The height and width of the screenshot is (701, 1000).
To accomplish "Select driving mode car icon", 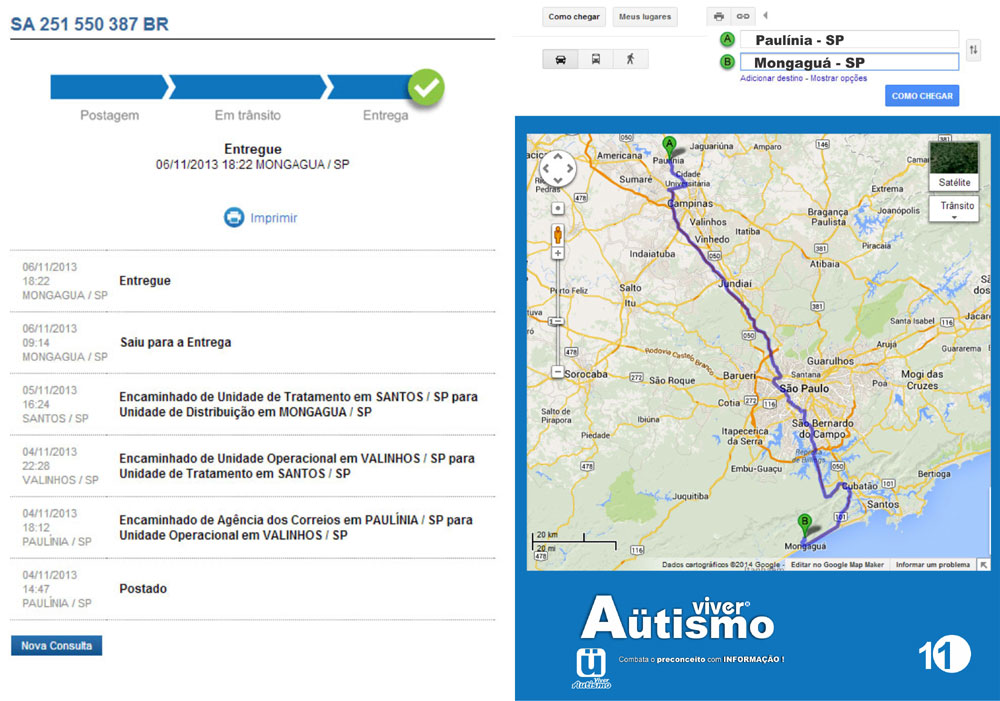I will (x=560, y=59).
